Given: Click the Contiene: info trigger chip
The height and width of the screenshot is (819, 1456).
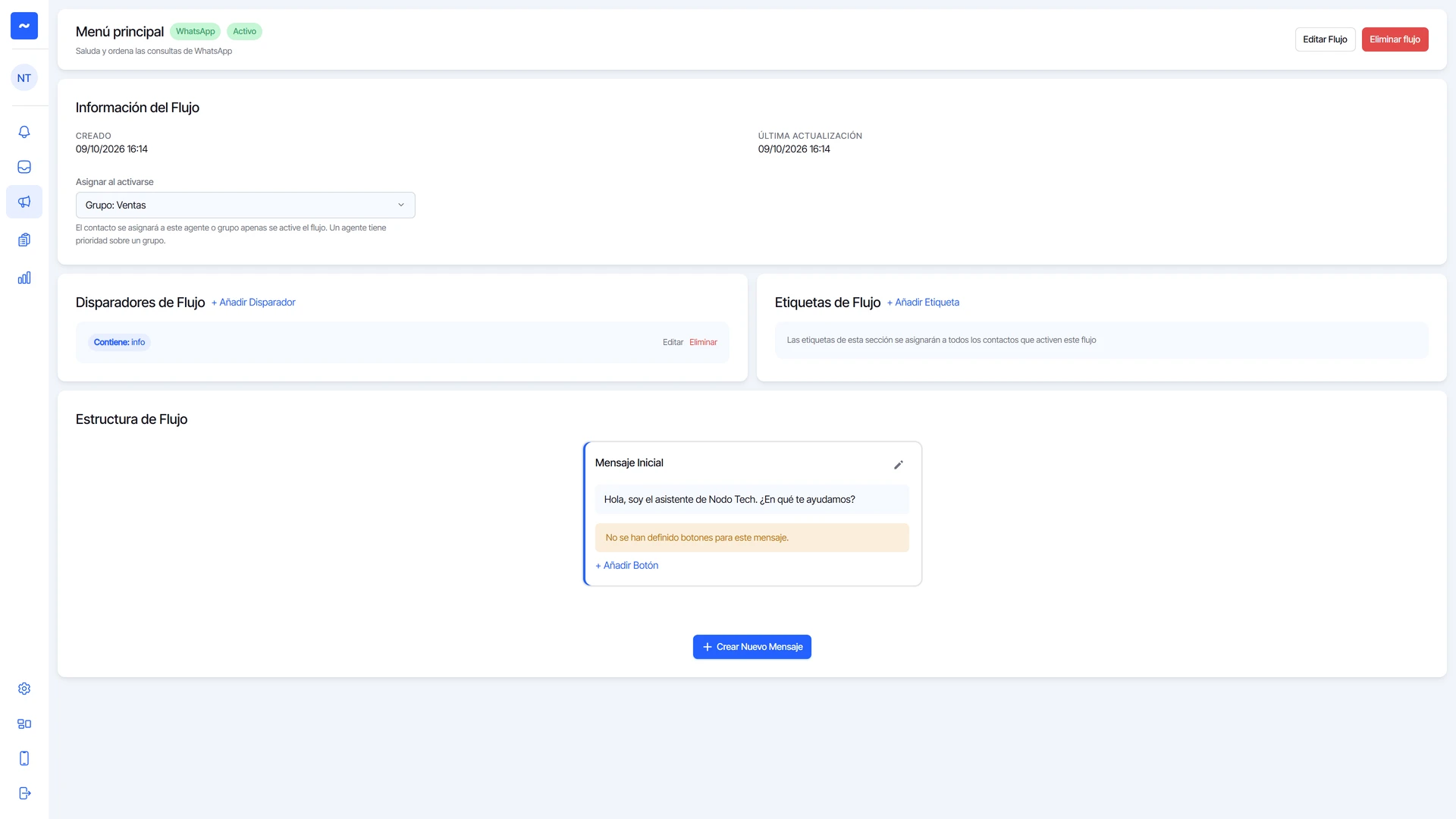Looking at the screenshot, I should pos(119,342).
